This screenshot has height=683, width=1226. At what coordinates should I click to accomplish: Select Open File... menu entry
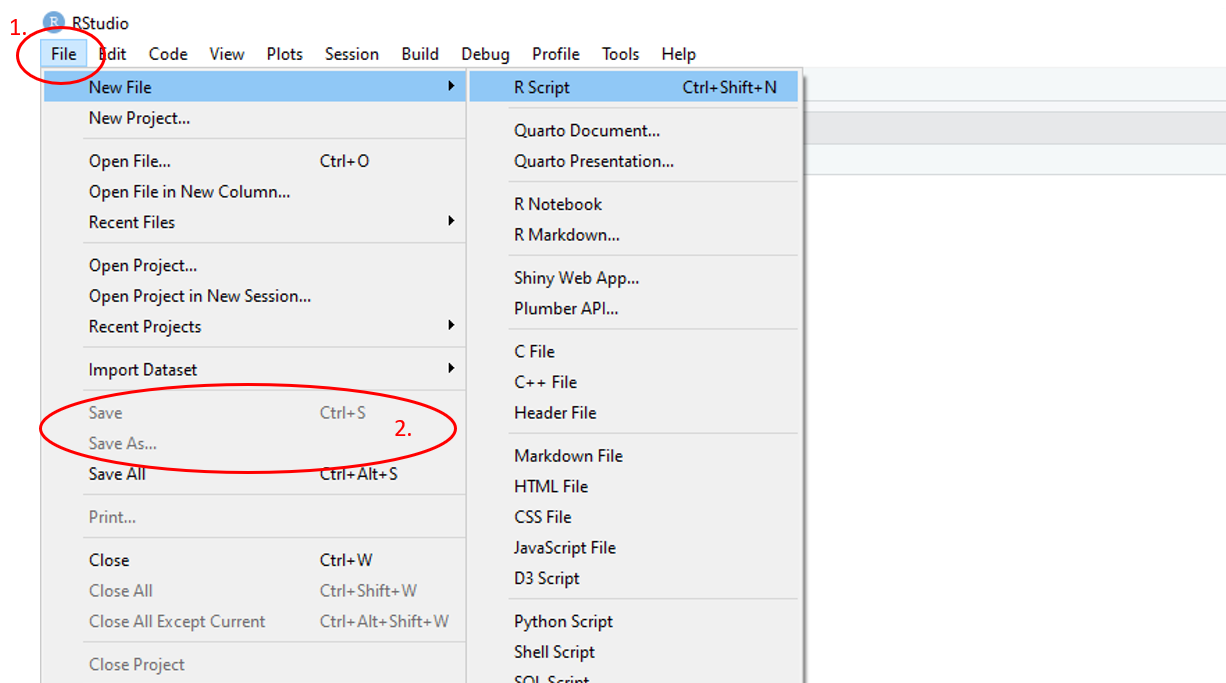[255, 161]
